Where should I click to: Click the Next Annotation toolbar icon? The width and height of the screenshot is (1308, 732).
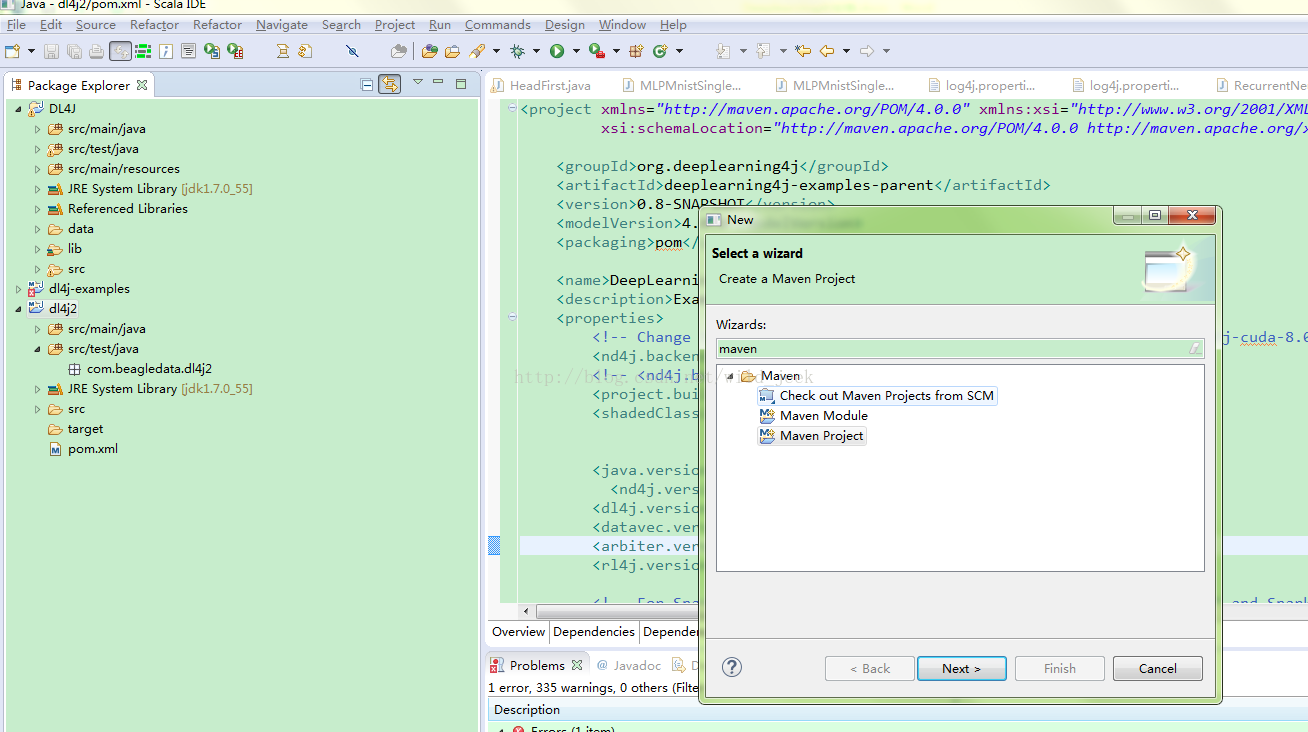click(722, 51)
